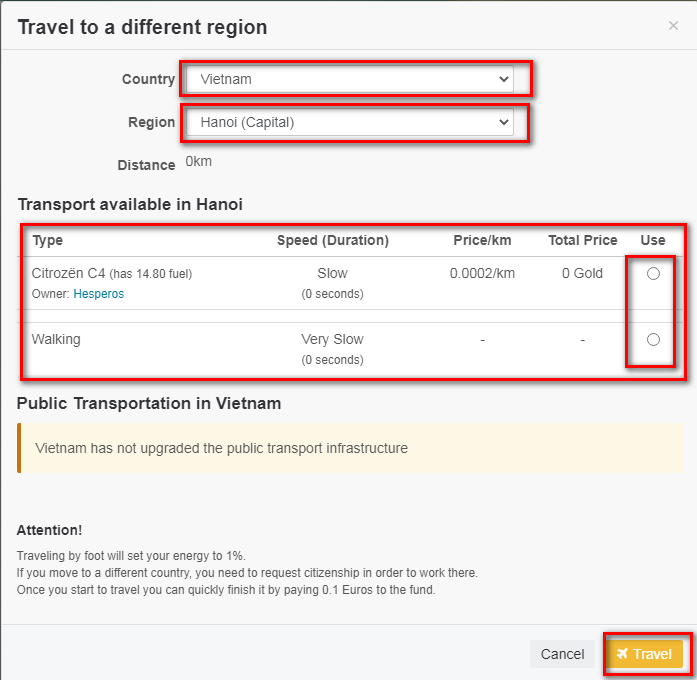Click the Citrozën C4 vehicle name
This screenshot has height=680, width=697.
point(68,273)
